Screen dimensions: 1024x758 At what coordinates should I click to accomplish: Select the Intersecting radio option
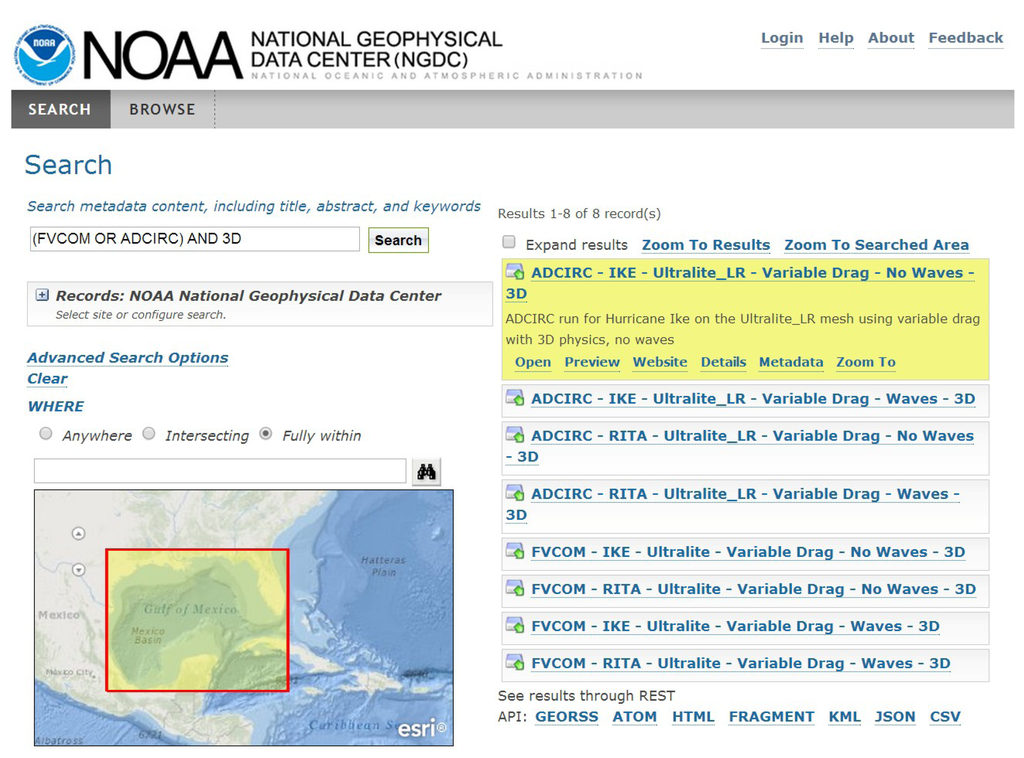tap(149, 434)
